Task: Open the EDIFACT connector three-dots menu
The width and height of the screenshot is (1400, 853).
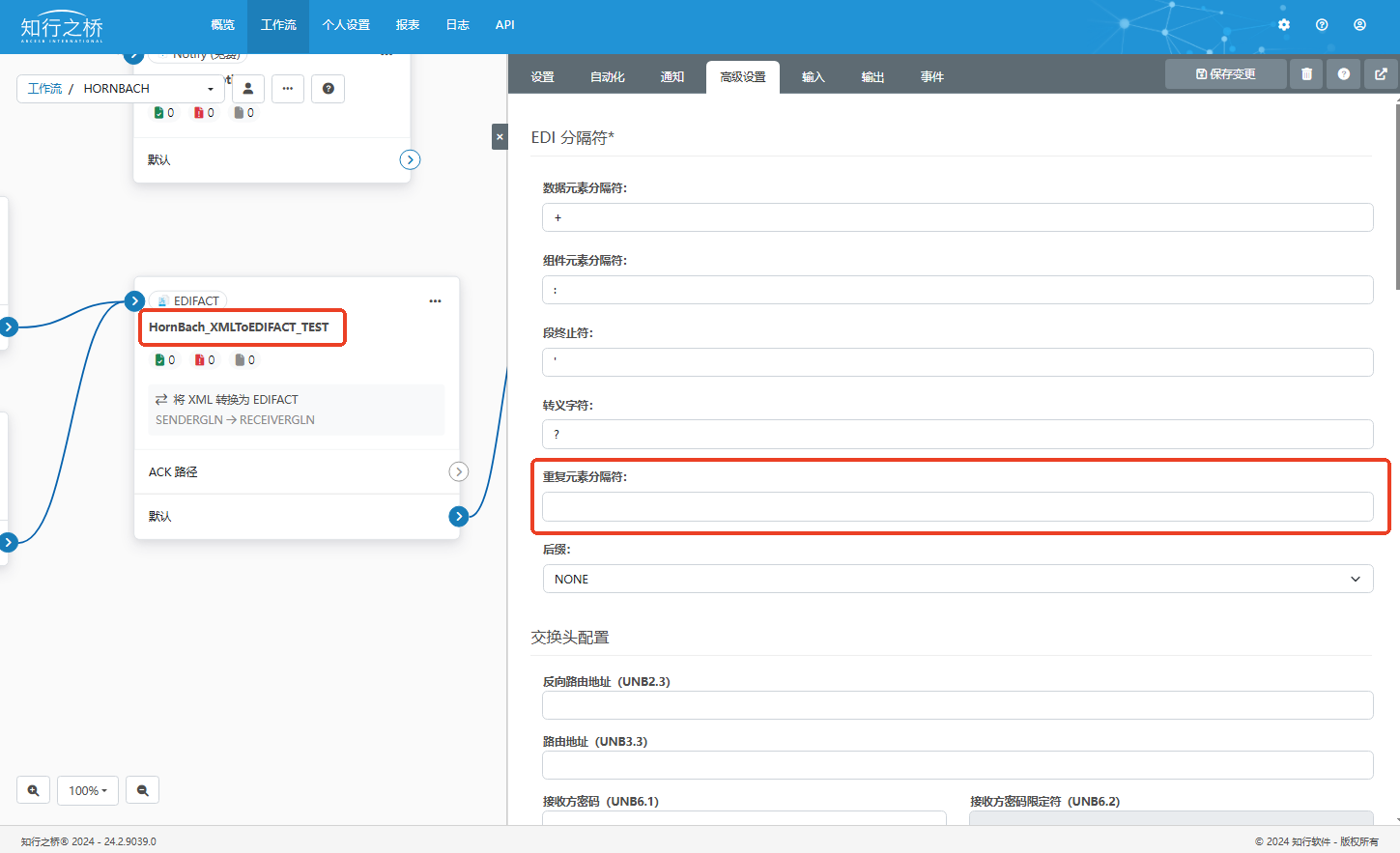Action: 435,301
